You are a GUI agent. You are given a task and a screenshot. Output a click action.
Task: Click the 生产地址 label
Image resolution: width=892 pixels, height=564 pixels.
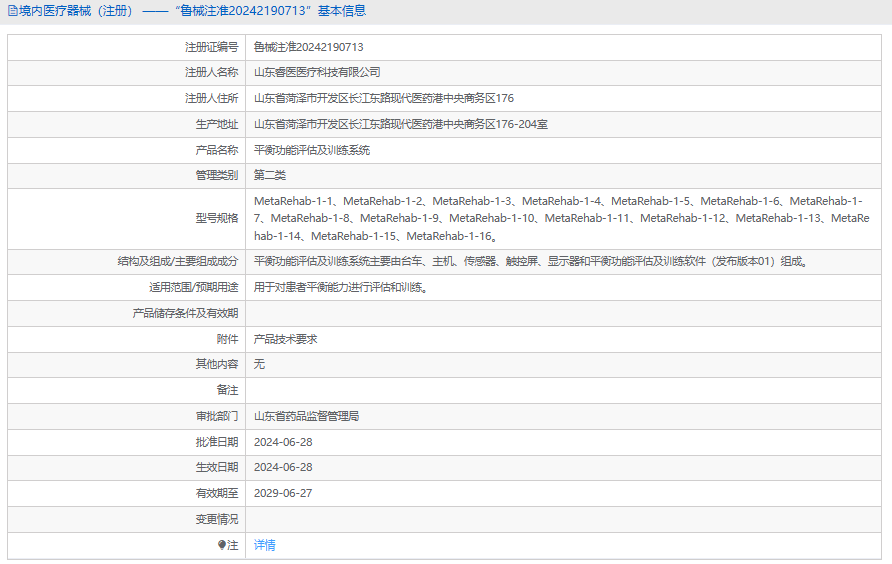click(217, 124)
